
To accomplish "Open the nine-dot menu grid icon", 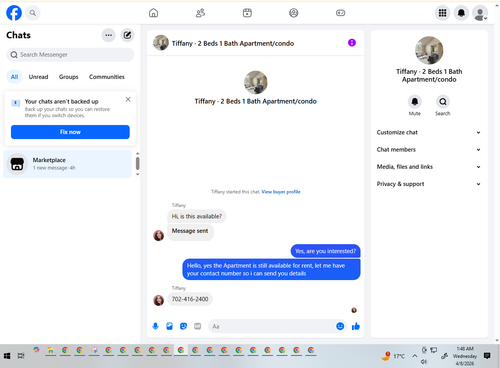I will pos(442,13).
